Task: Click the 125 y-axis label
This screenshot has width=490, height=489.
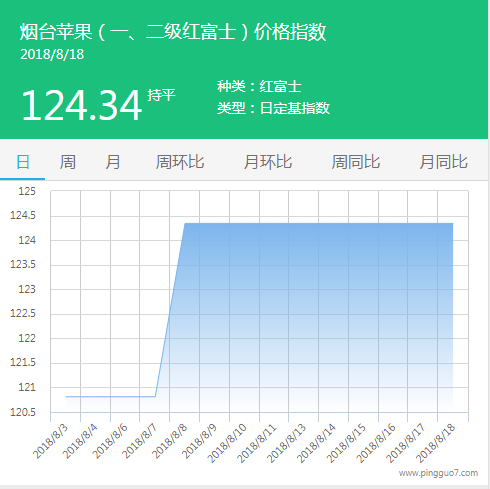Action: (x=27, y=191)
